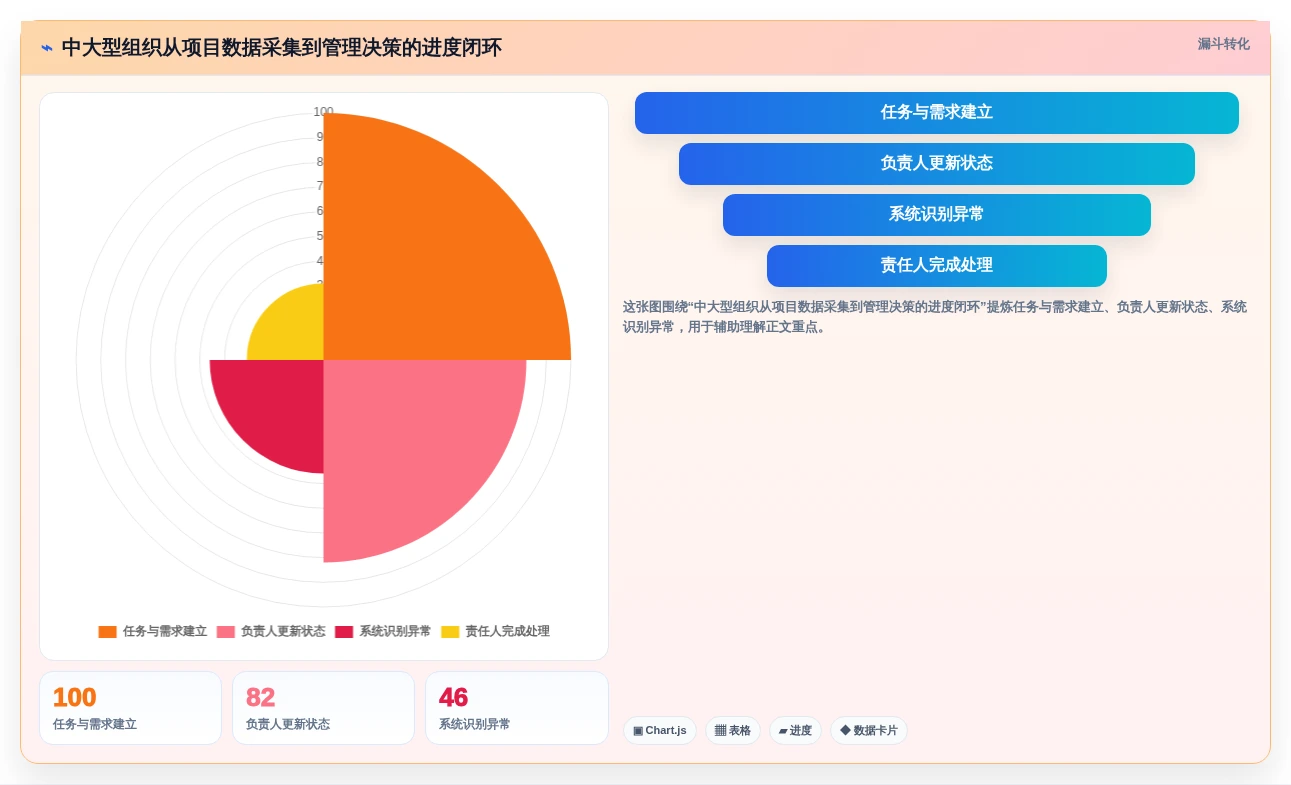Toggle 任务与需求建立 orange legend swatch

107,632
